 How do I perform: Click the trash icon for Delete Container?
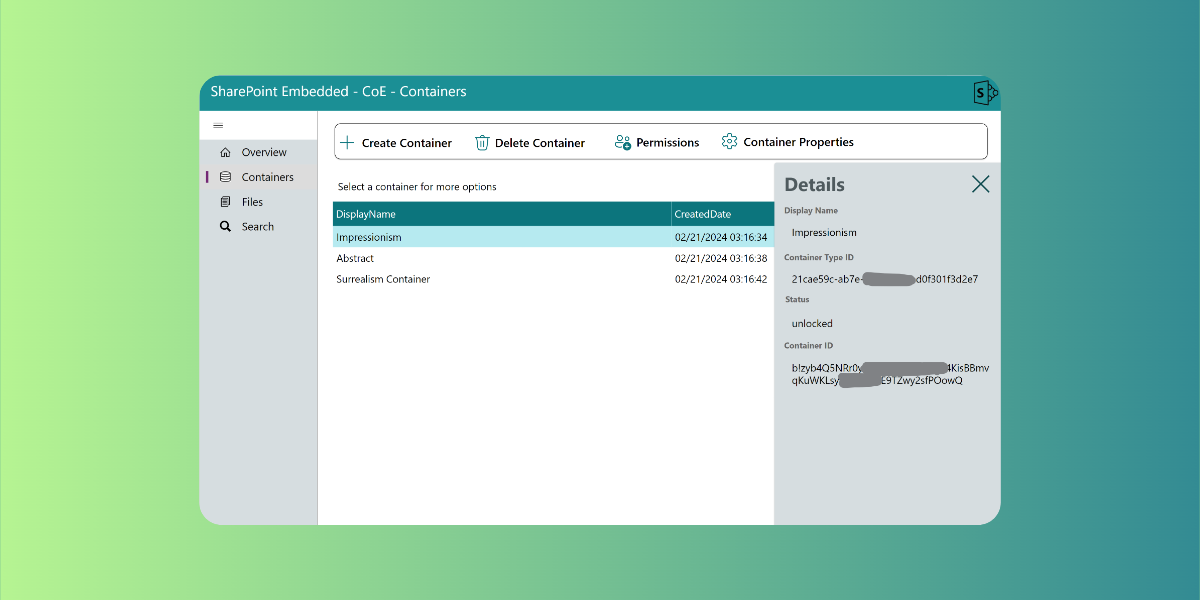pos(482,142)
